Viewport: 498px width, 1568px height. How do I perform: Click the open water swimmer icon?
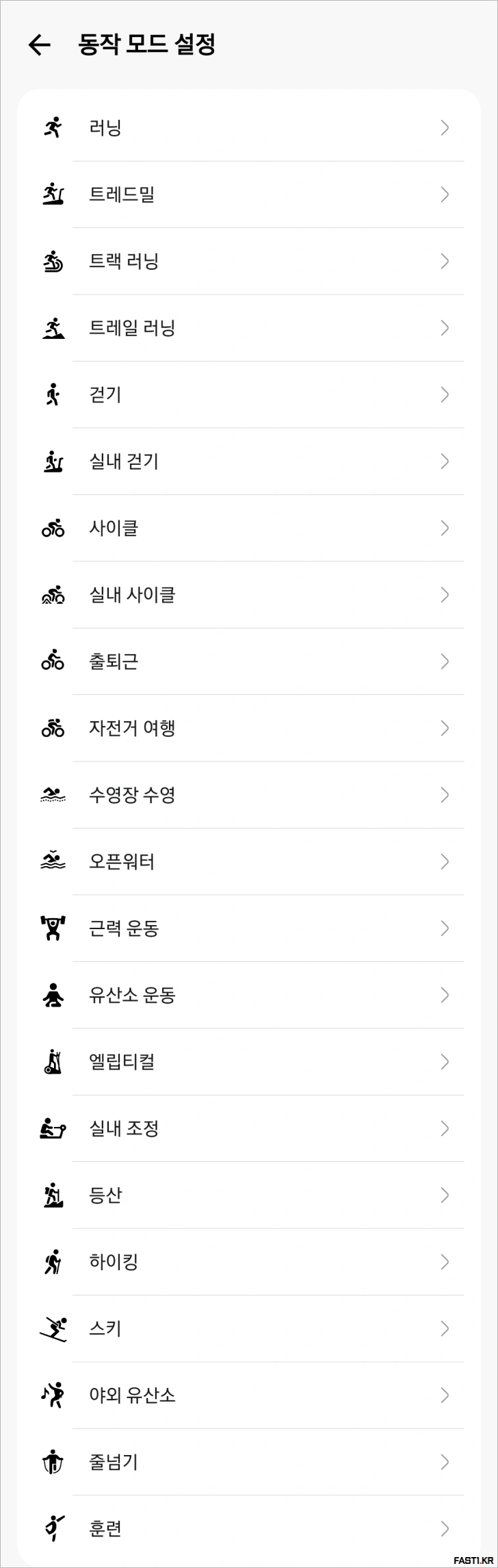pyautogui.click(x=52, y=861)
